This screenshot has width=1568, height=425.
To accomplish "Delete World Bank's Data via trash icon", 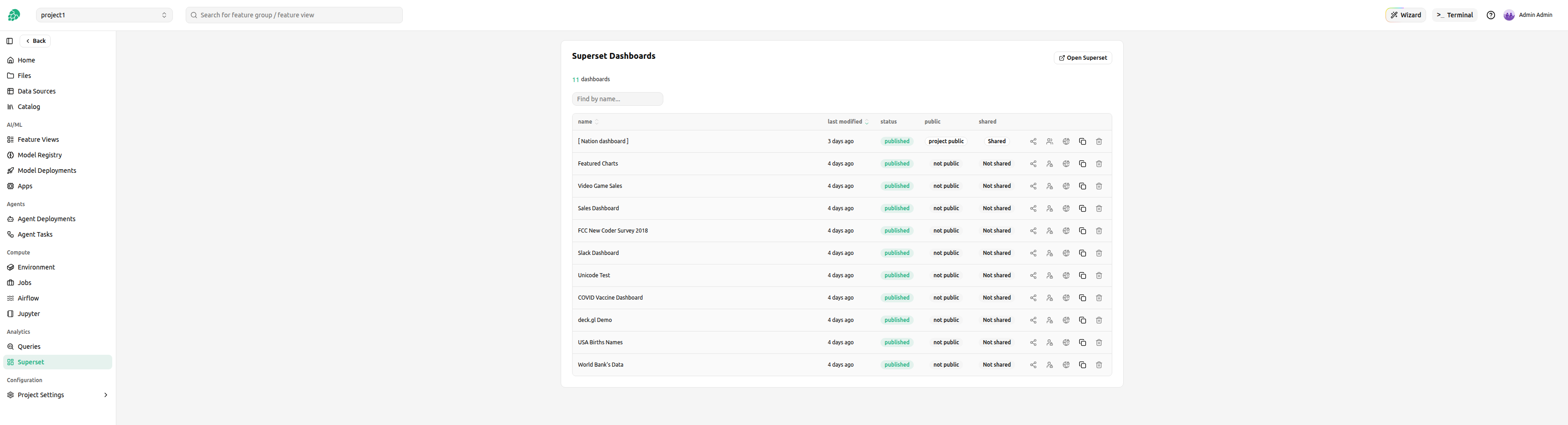I will tap(1099, 365).
